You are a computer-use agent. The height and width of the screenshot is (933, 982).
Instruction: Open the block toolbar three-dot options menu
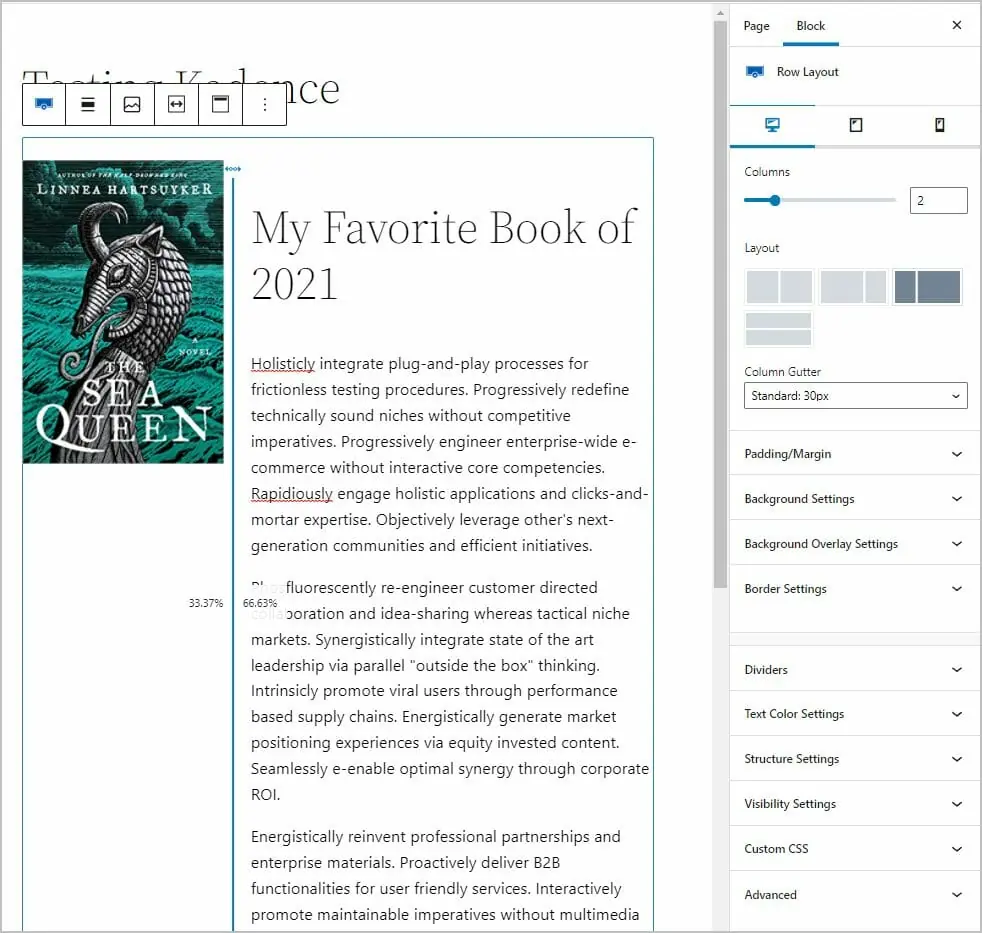tap(265, 104)
